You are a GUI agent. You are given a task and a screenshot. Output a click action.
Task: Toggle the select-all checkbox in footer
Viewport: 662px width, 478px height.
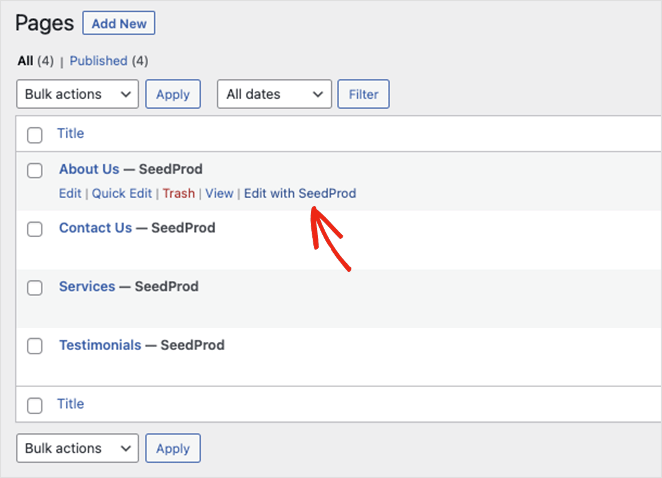35,406
